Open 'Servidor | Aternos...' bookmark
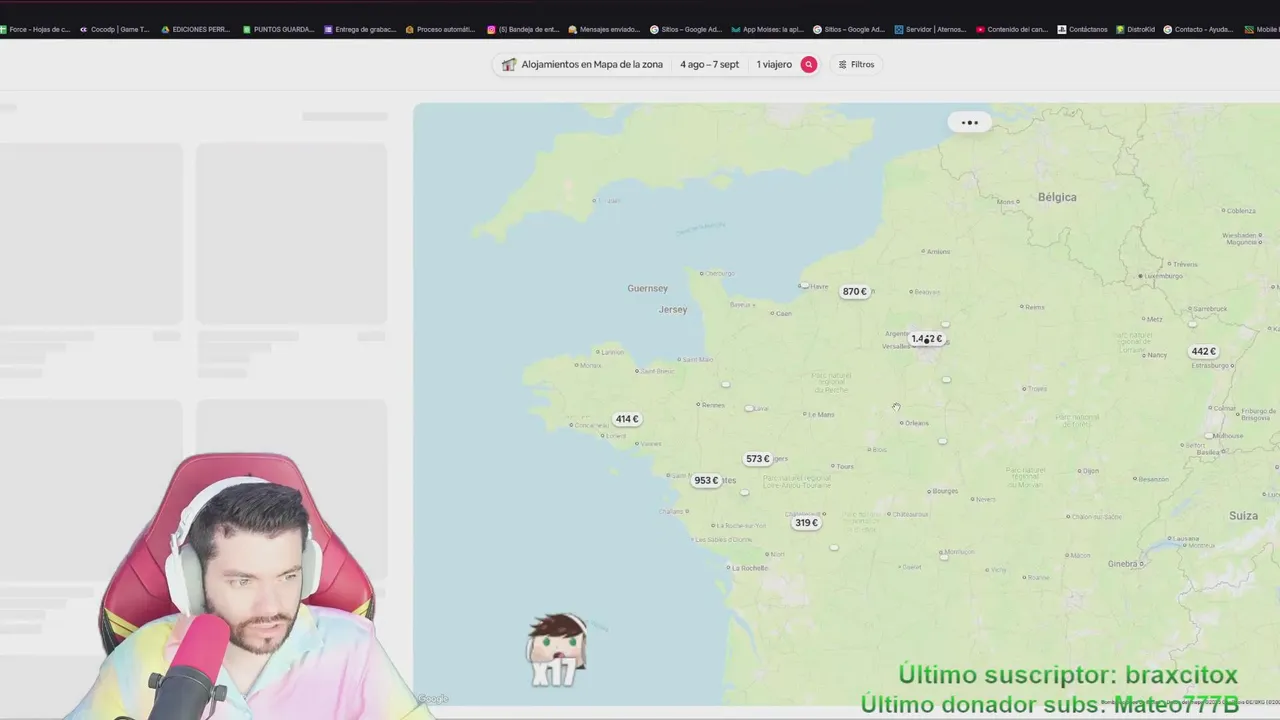 point(930,29)
